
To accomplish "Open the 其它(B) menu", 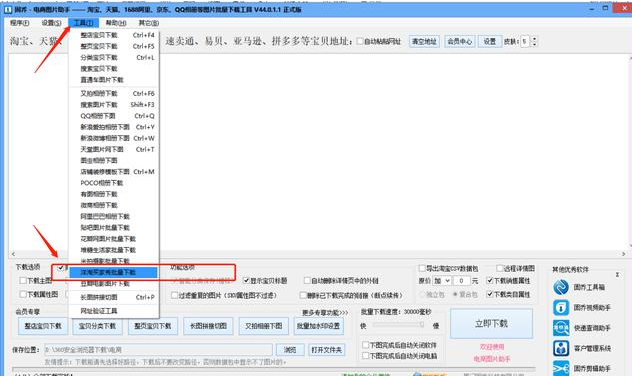I will [149, 23].
